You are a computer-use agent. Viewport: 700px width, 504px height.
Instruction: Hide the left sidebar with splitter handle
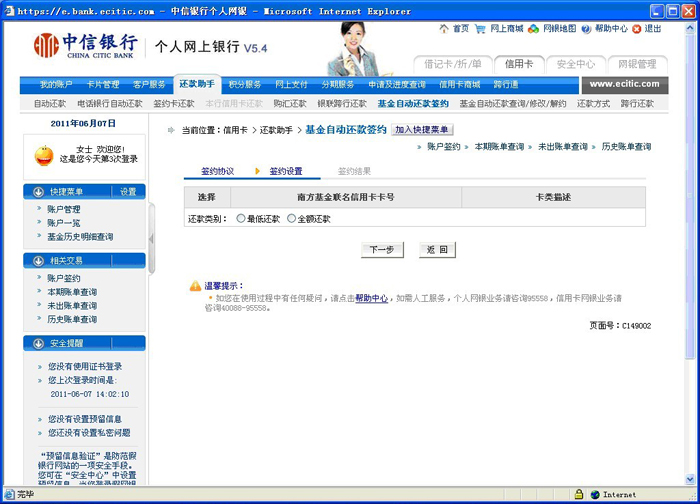[152, 239]
